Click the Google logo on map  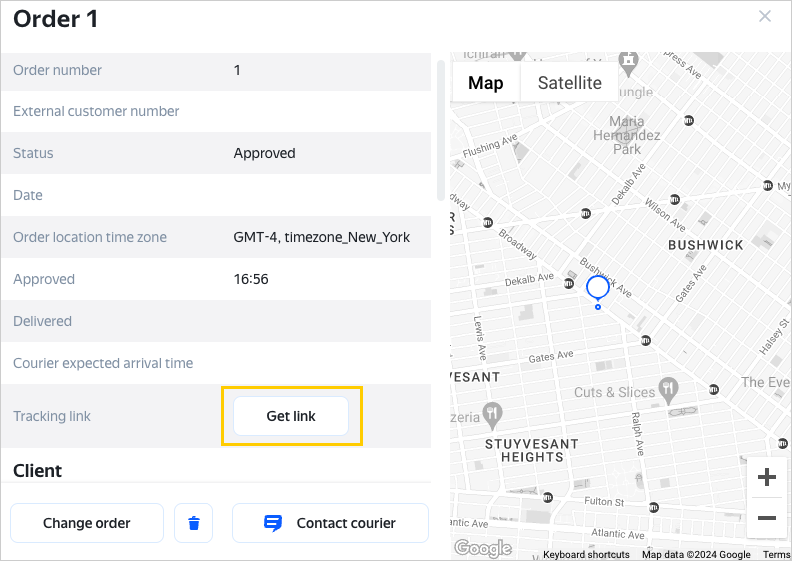point(483,548)
